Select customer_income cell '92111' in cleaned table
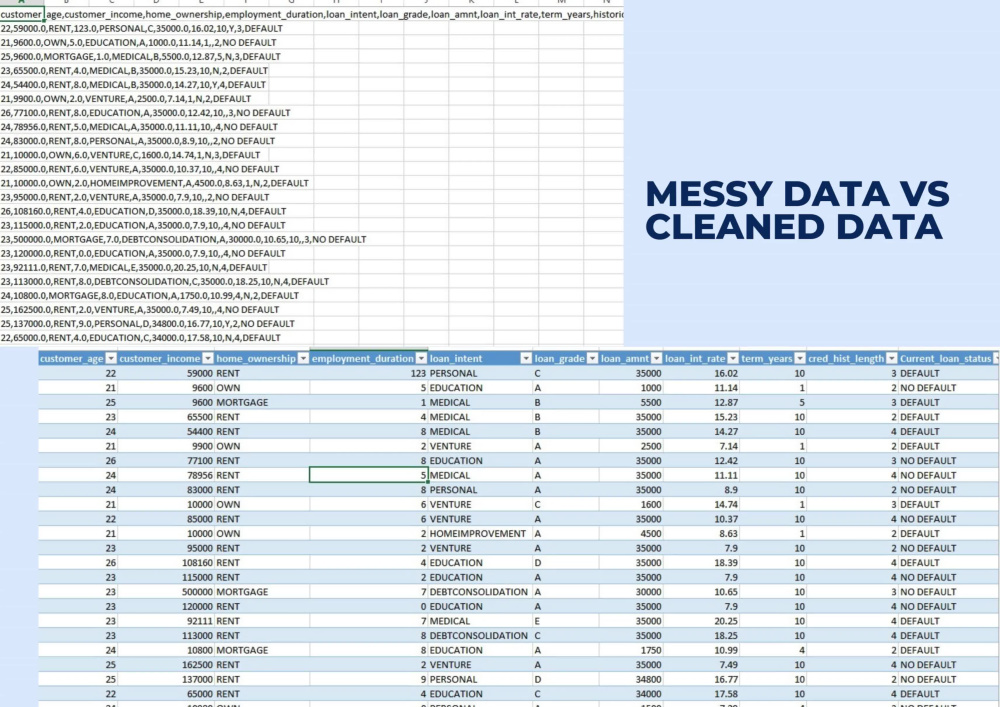 (x=166, y=621)
